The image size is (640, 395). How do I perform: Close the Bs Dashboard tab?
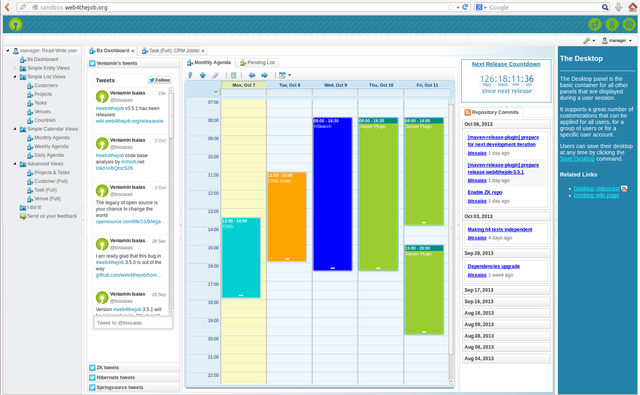pos(133,51)
